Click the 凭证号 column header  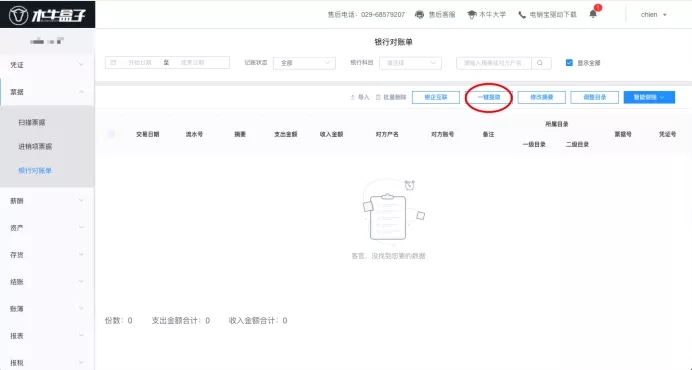pyautogui.click(x=667, y=134)
